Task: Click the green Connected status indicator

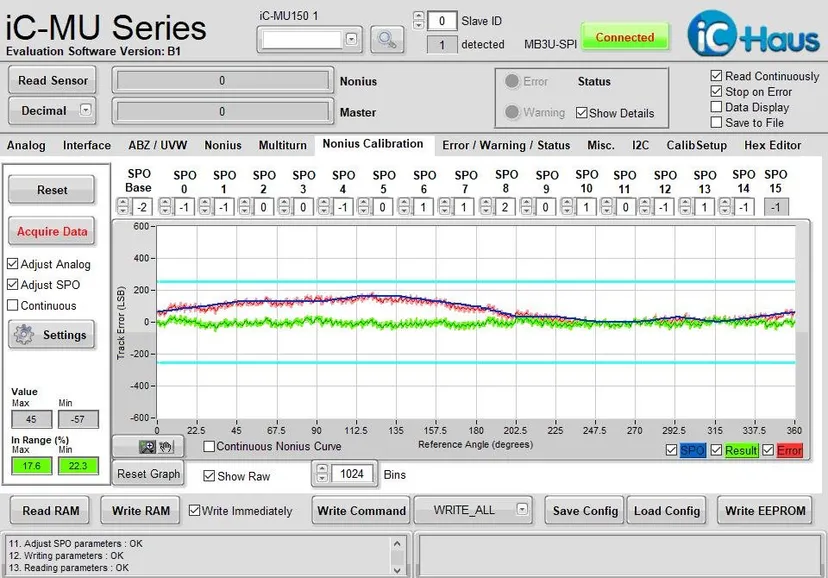Action: pos(625,37)
